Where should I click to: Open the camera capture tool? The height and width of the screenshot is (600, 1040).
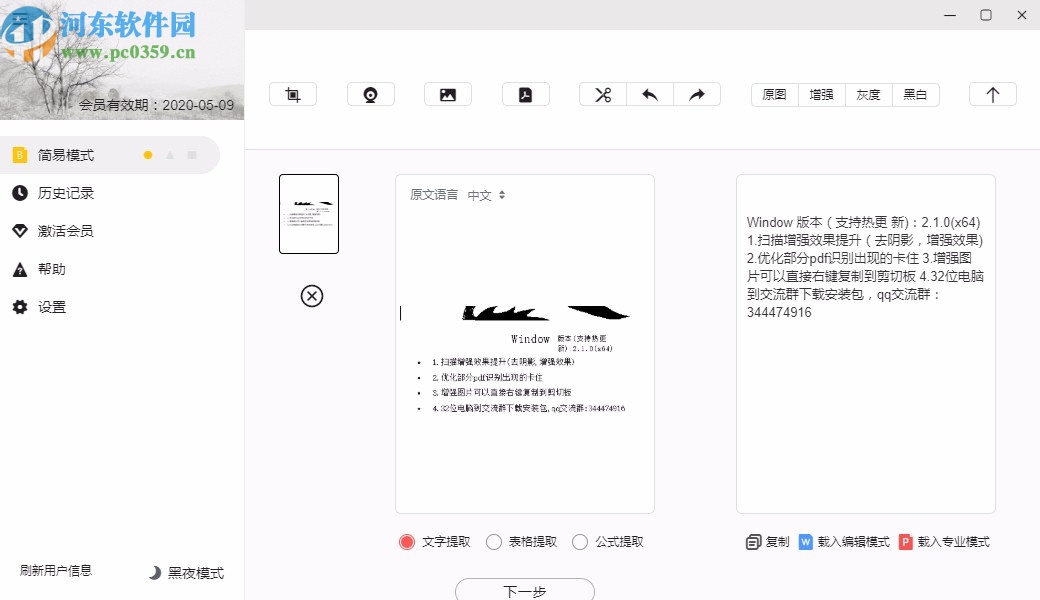tap(370, 93)
